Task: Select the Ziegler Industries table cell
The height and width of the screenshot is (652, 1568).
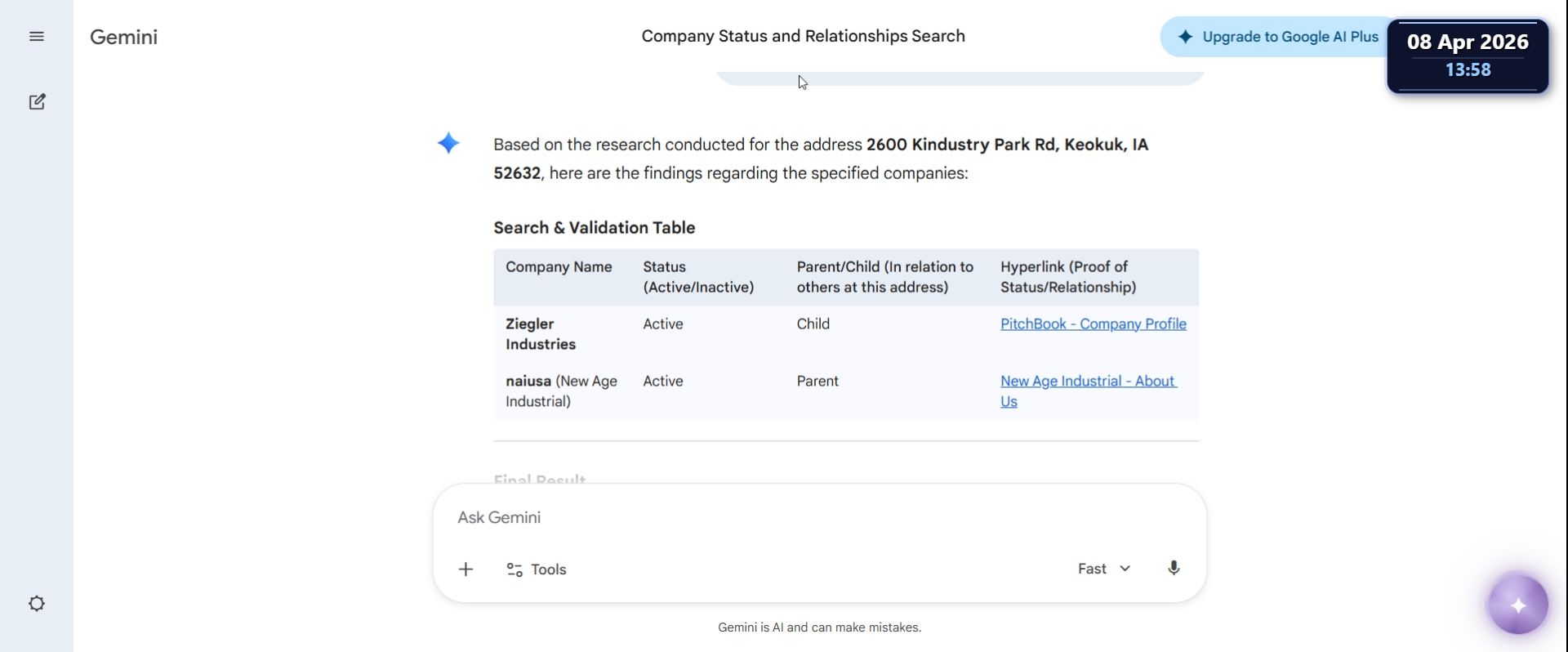Action: pos(541,334)
